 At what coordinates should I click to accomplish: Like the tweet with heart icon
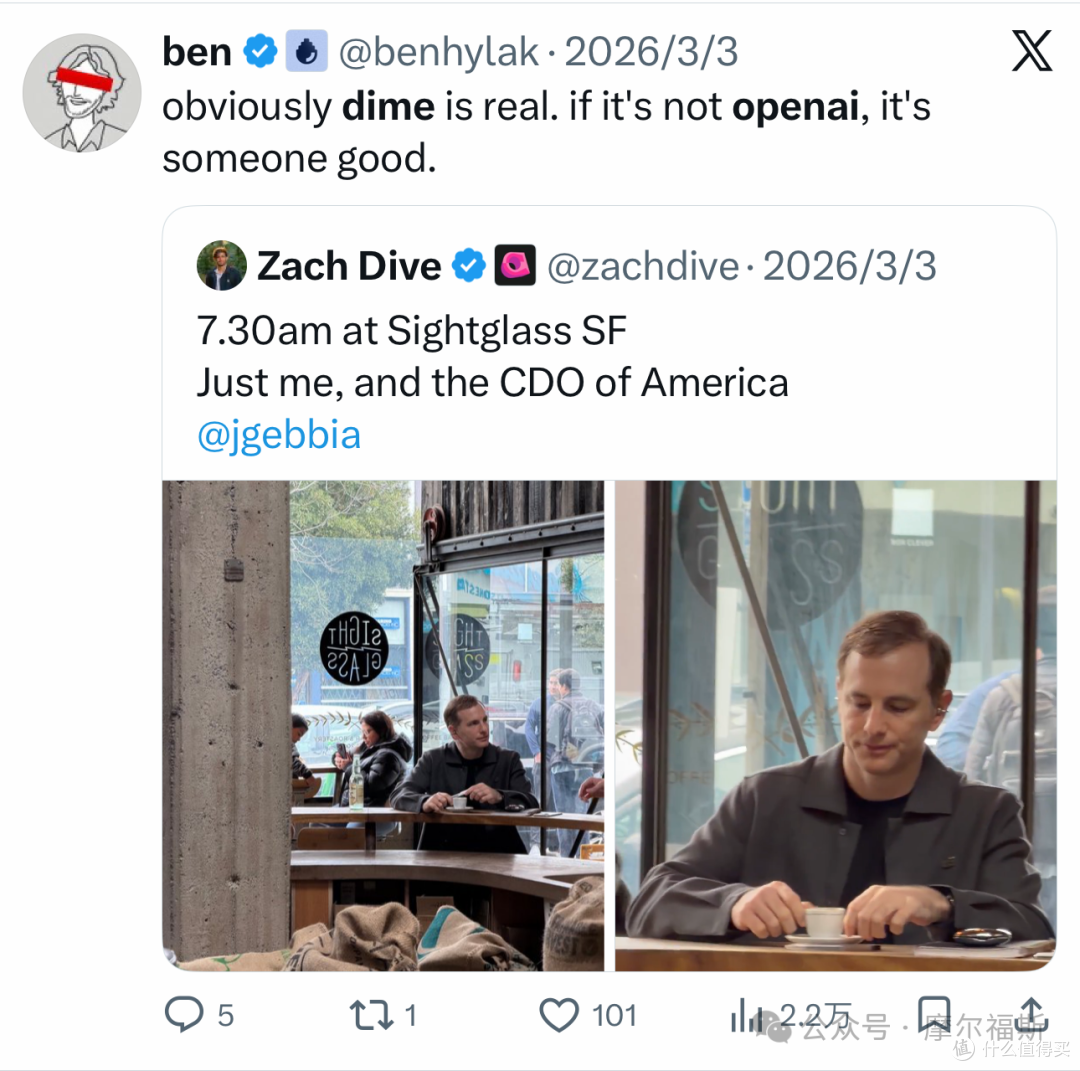(559, 1015)
